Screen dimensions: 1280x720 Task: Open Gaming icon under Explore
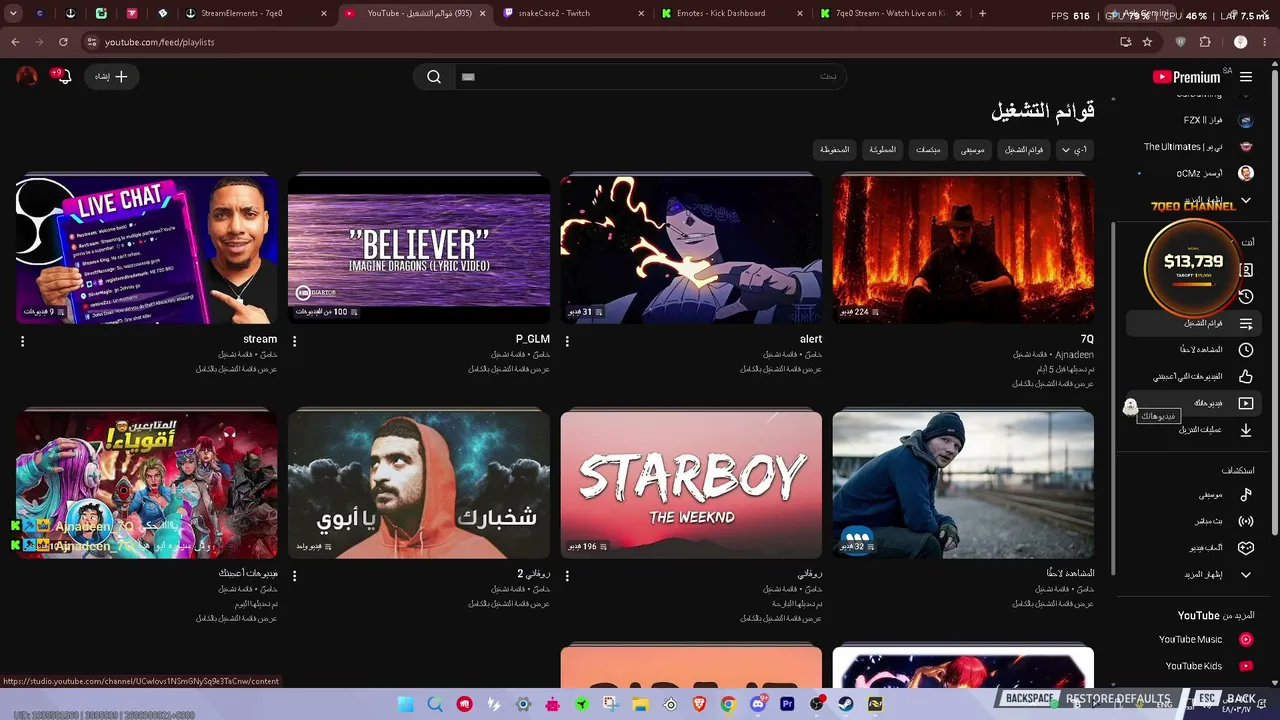[x=1246, y=548]
